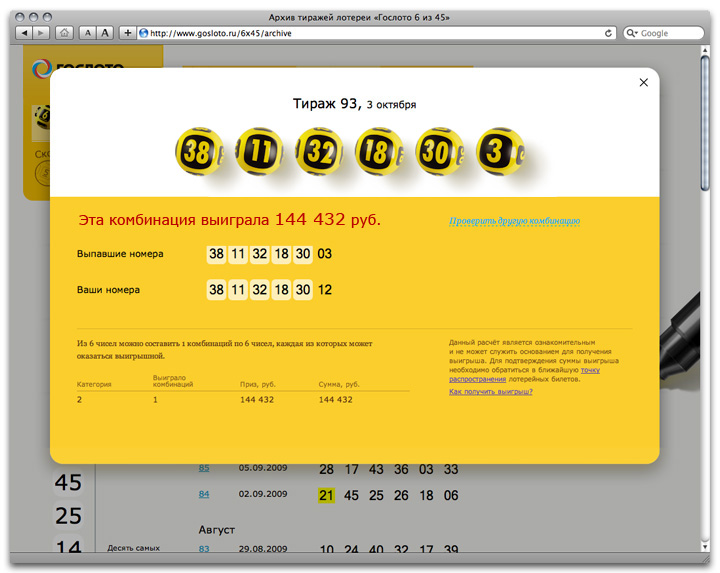Open draw 85 link in archive

pos(204,468)
